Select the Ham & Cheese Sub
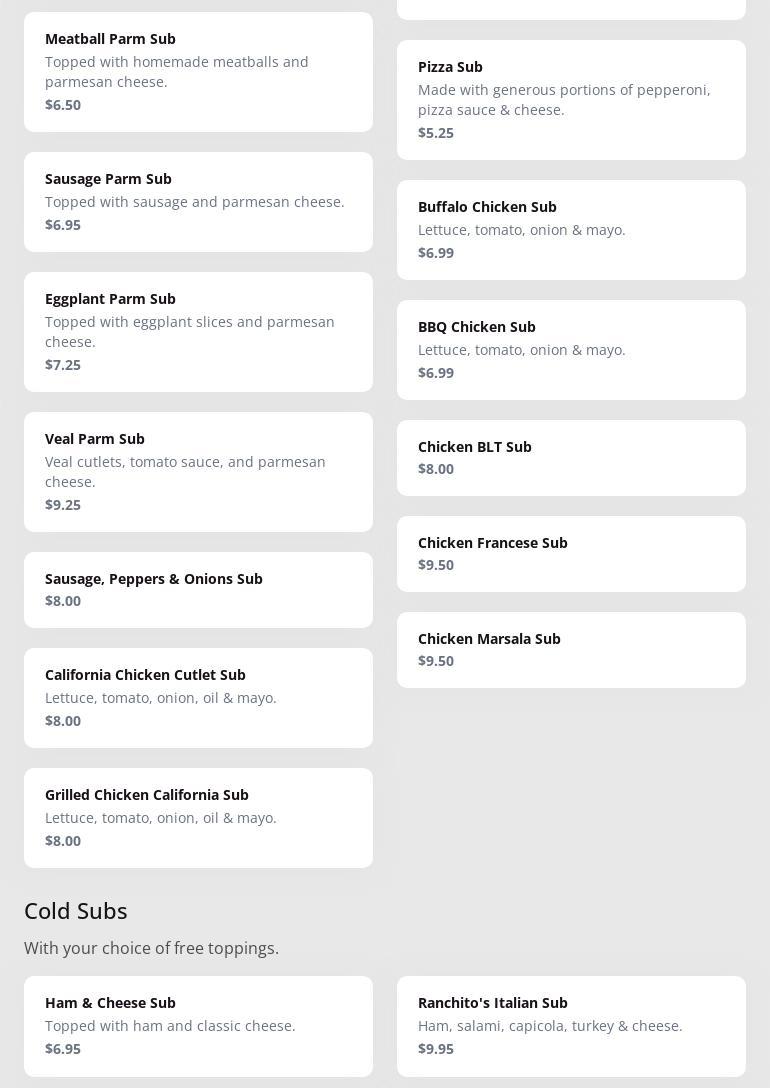The image size is (770, 1088). pos(198,1027)
